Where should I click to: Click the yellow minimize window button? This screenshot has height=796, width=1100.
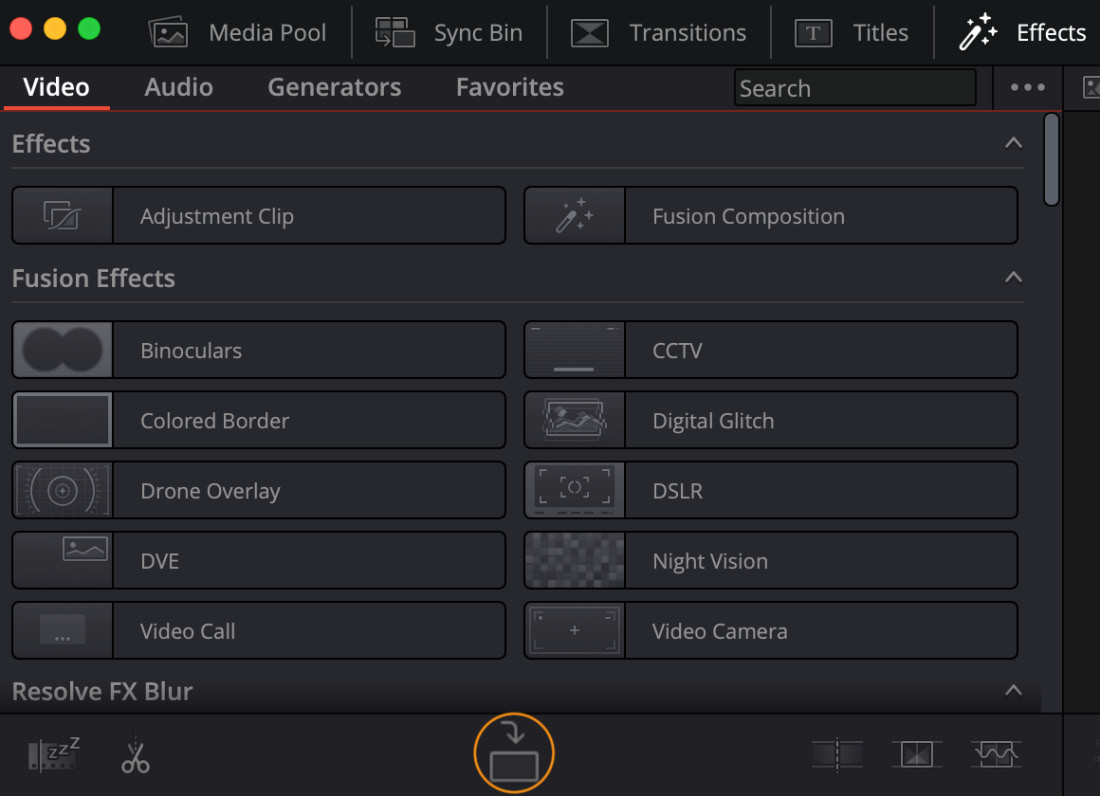tap(55, 29)
